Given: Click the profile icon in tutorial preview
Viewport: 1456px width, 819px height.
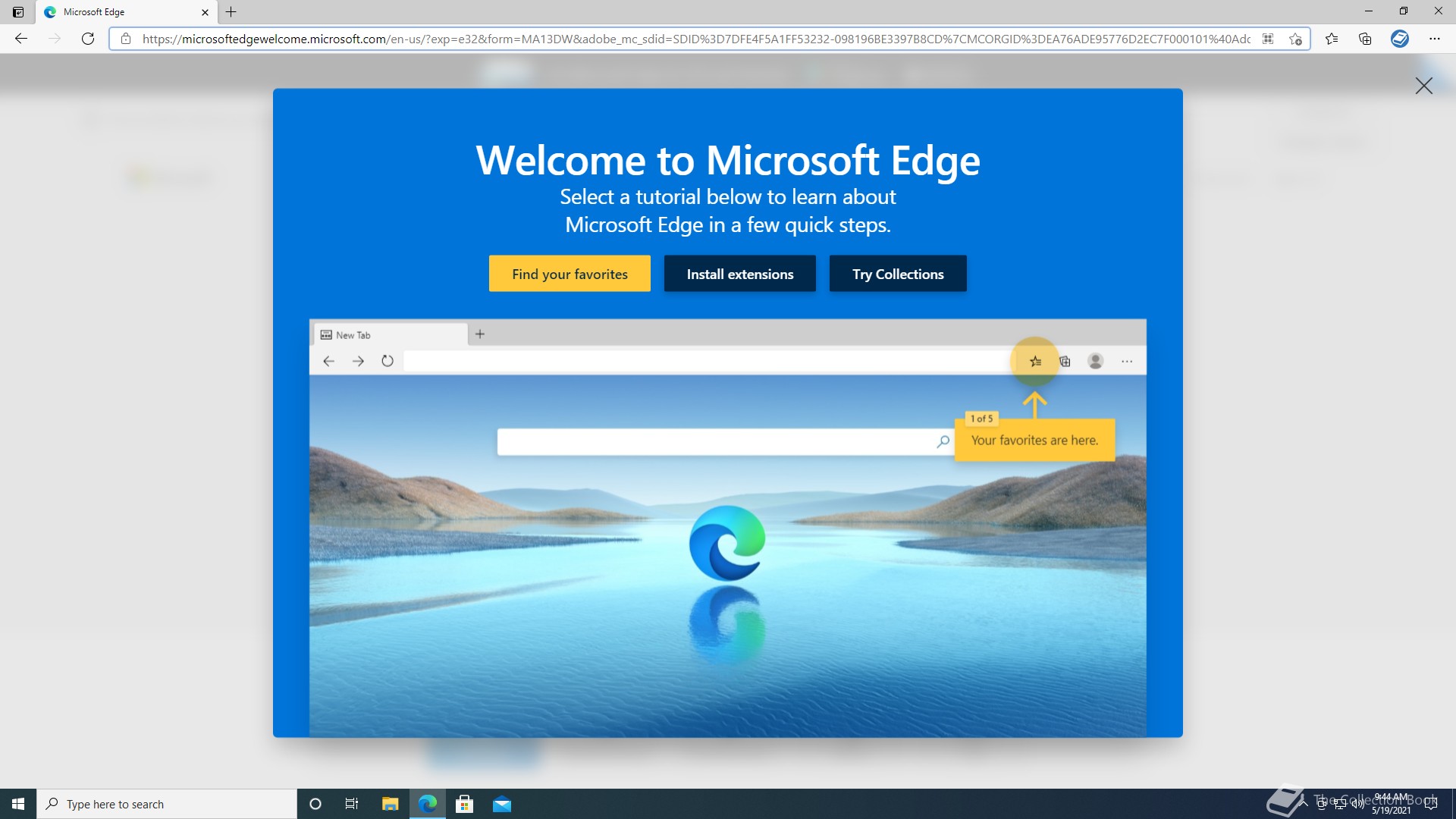Looking at the screenshot, I should click(1095, 362).
